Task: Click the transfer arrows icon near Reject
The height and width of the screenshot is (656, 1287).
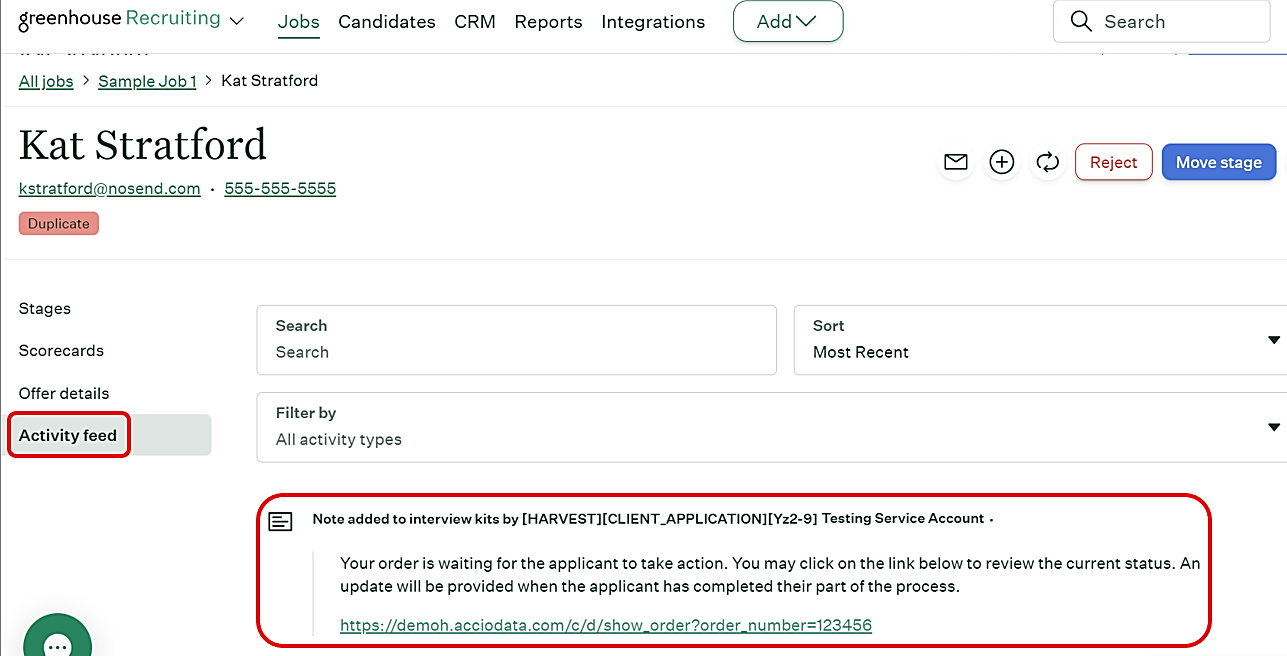Action: (x=1048, y=162)
